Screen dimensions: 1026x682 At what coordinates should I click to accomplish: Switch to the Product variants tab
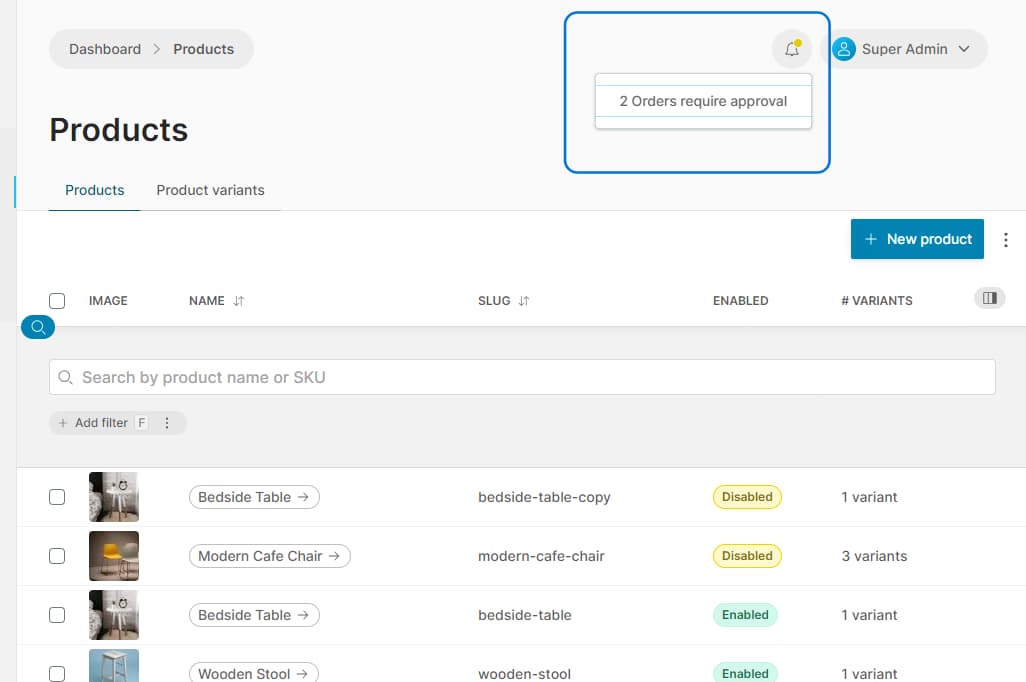tap(210, 190)
